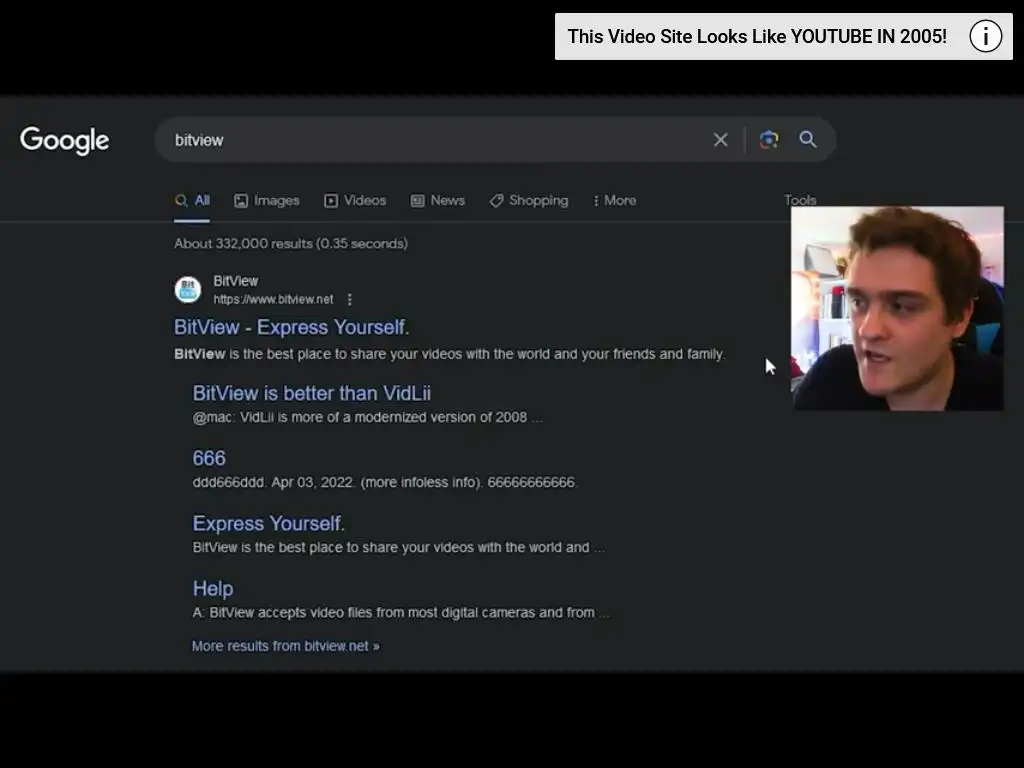The width and height of the screenshot is (1024, 768).
Task: Open the '666' sub-result link
Action: tap(209, 458)
